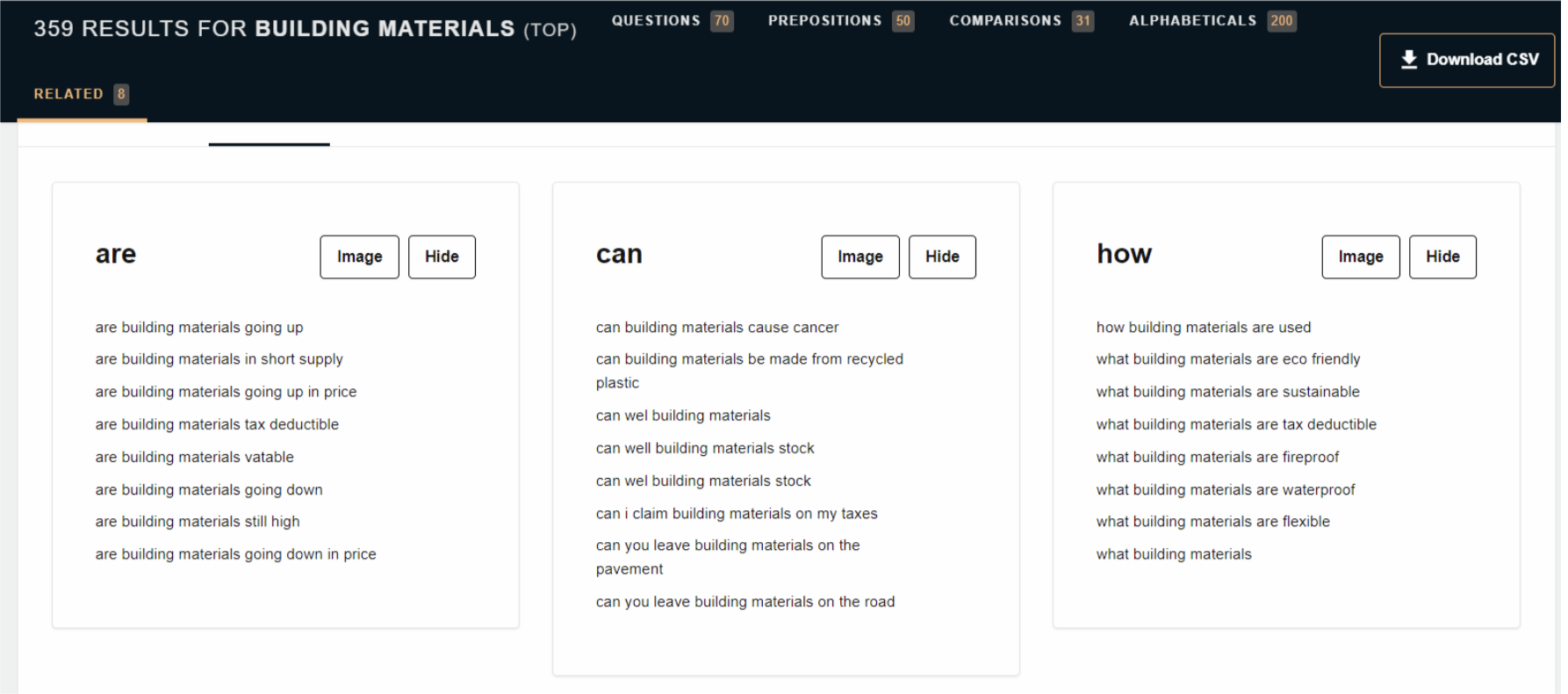Hide the 'can' results card

(x=941, y=257)
